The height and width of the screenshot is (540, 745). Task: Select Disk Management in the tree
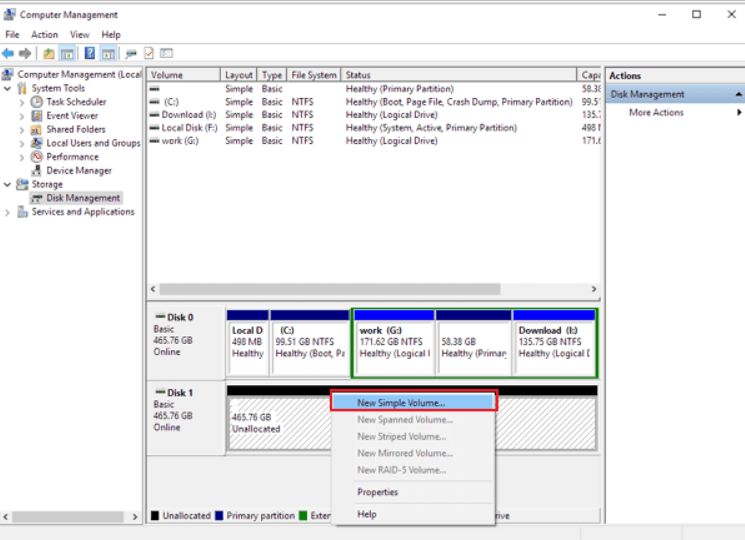click(82, 198)
